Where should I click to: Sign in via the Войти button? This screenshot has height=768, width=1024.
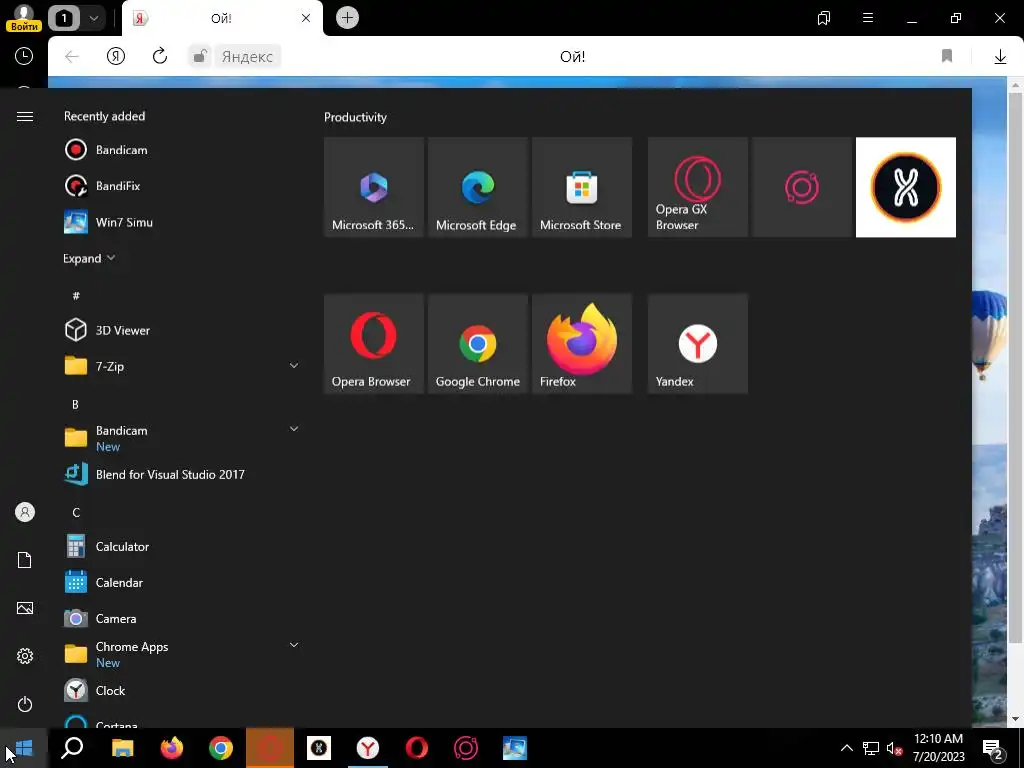point(24,27)
